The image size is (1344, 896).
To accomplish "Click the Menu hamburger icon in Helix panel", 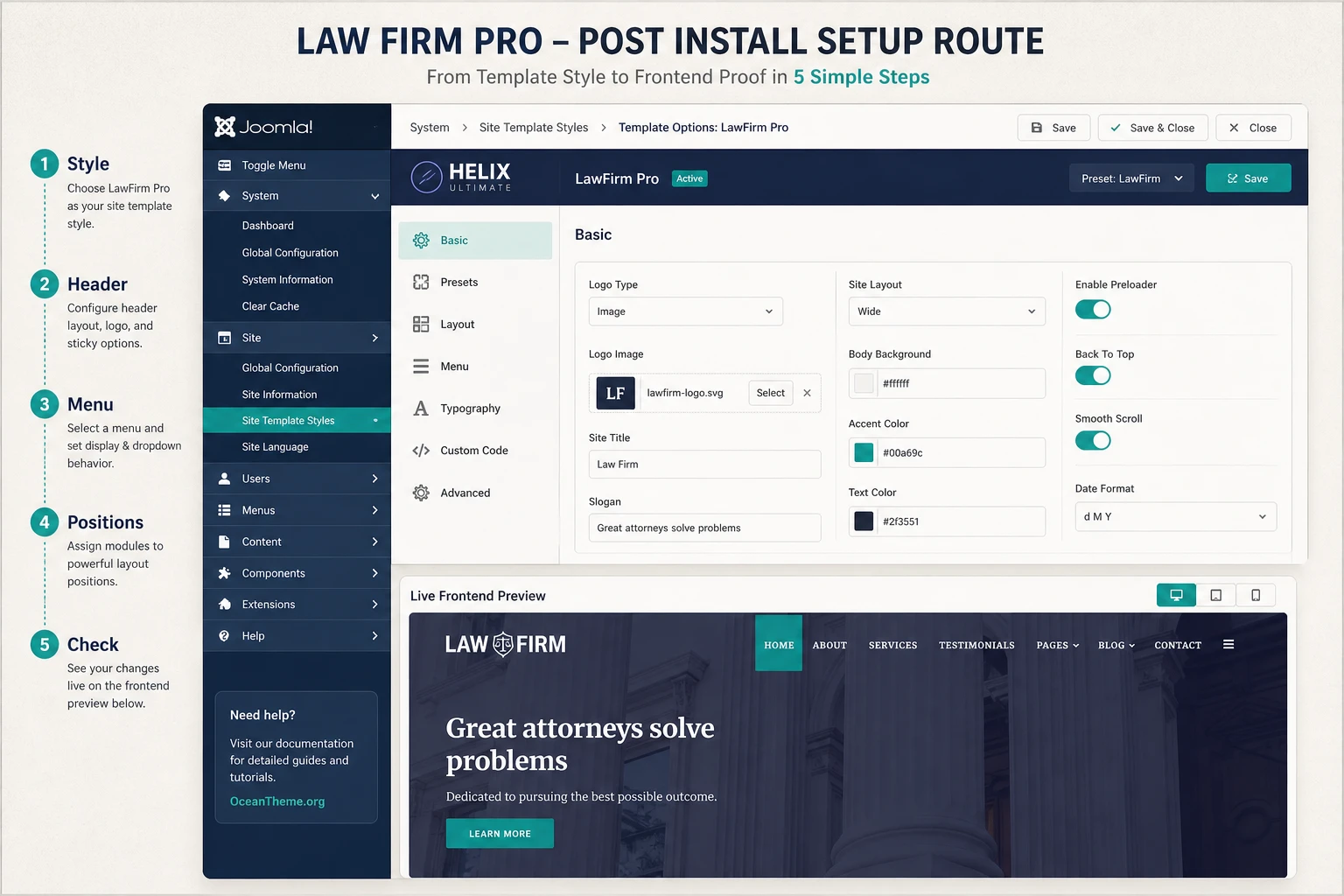I will tap(421, 367).
